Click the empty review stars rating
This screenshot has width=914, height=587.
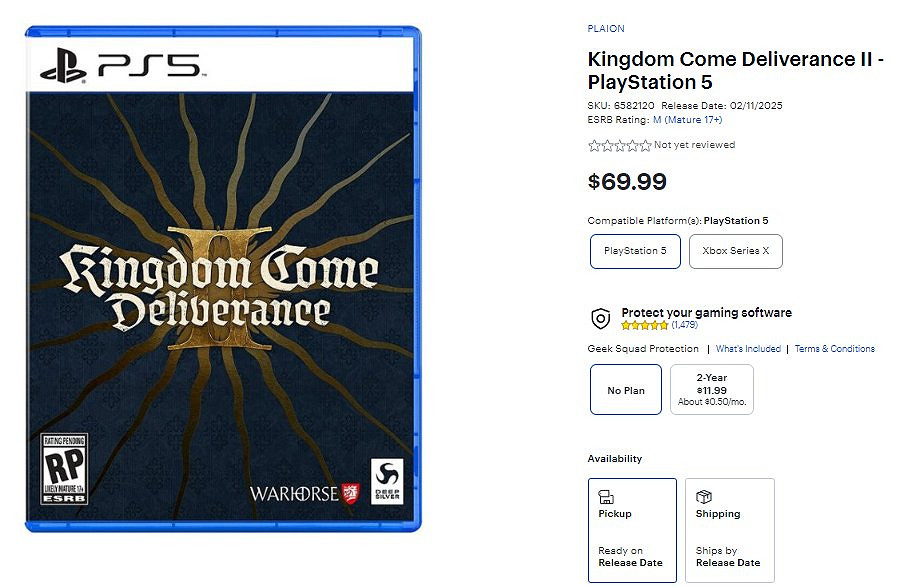click(x=619, y=145)
